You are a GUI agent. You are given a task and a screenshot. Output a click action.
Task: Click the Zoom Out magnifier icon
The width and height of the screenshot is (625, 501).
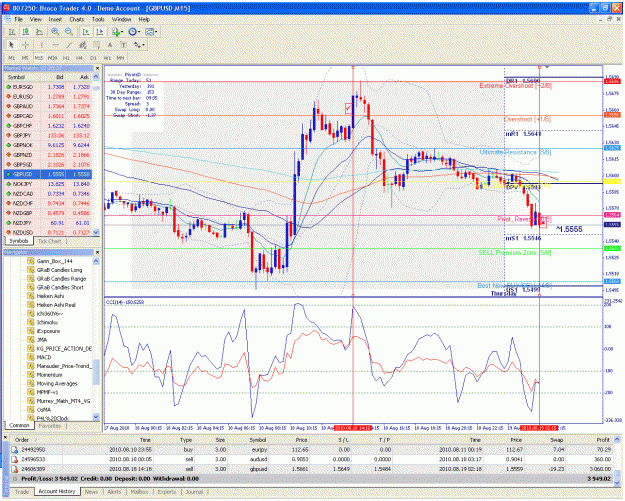69,32
